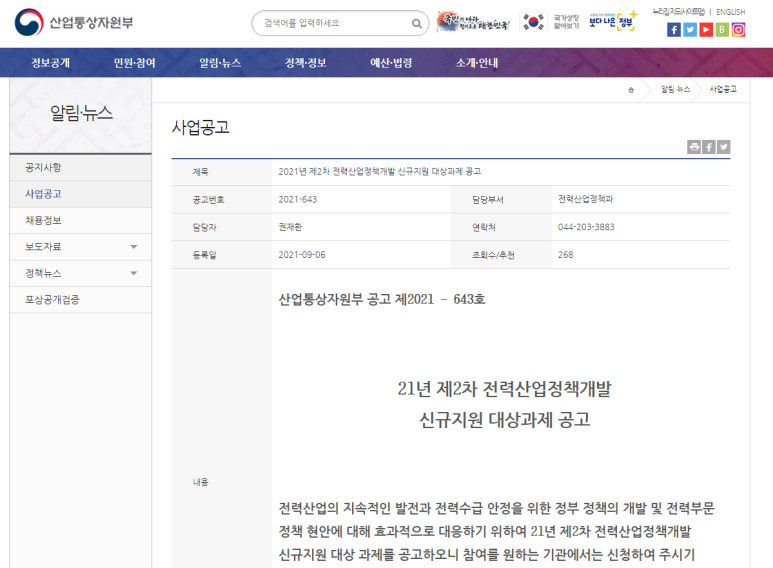
Task: Open the Naver blog icon in header
Action: click(x=722, y=30)
